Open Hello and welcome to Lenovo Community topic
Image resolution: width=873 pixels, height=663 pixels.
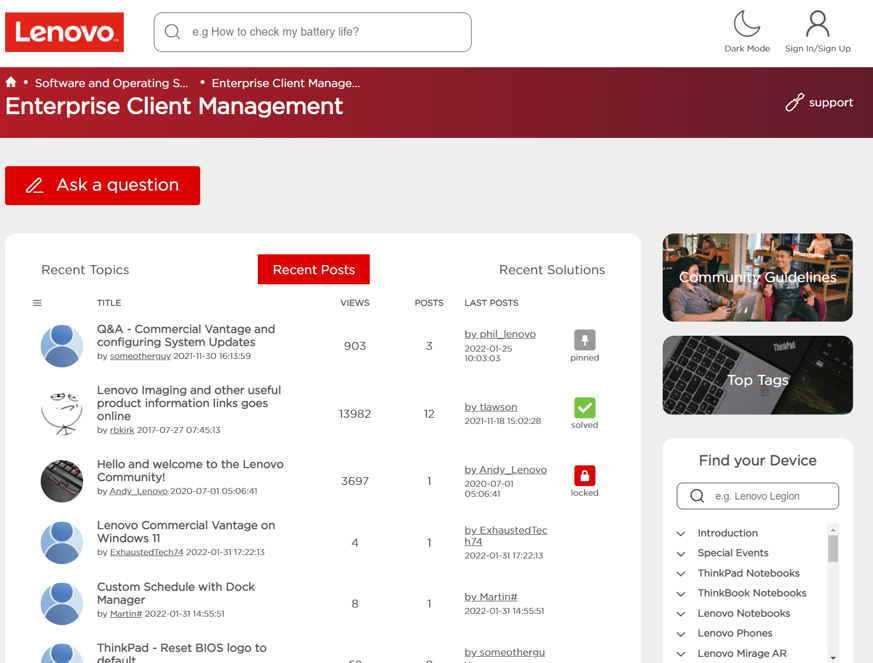pos(190,470)
